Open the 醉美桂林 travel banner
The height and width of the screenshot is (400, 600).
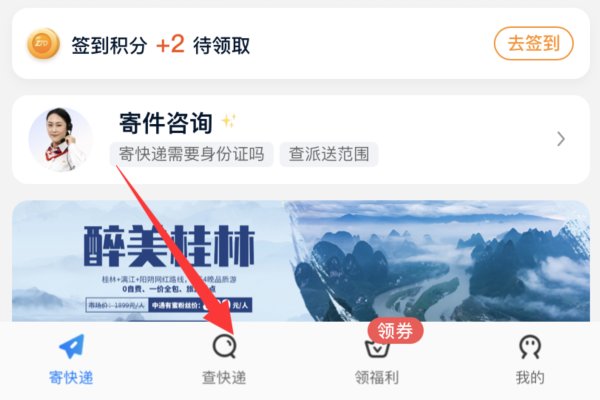point(301,261)
